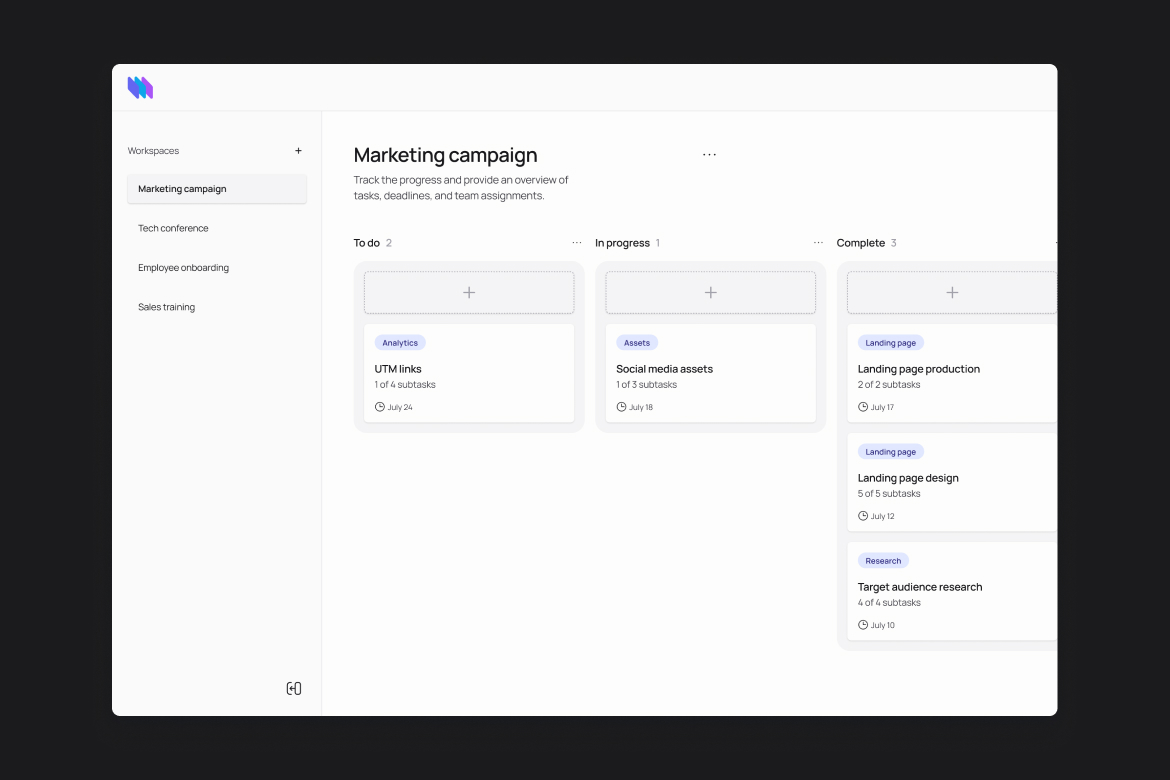Click the Research tag on Target audience research

click(883, 560)
